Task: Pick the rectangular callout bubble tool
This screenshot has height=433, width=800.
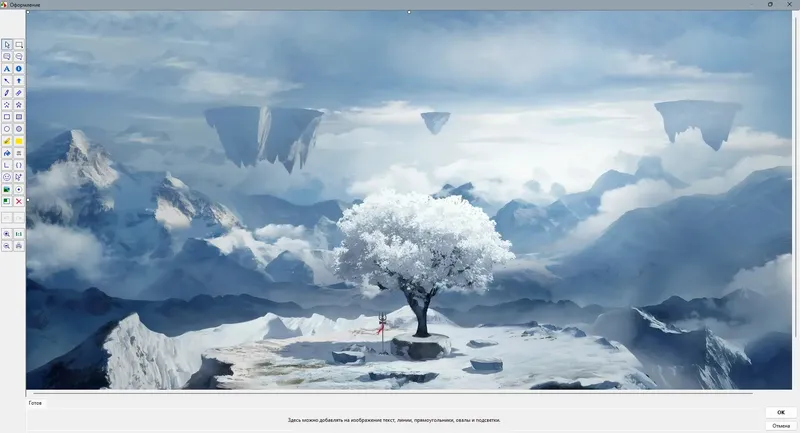Action: point(7,57)
